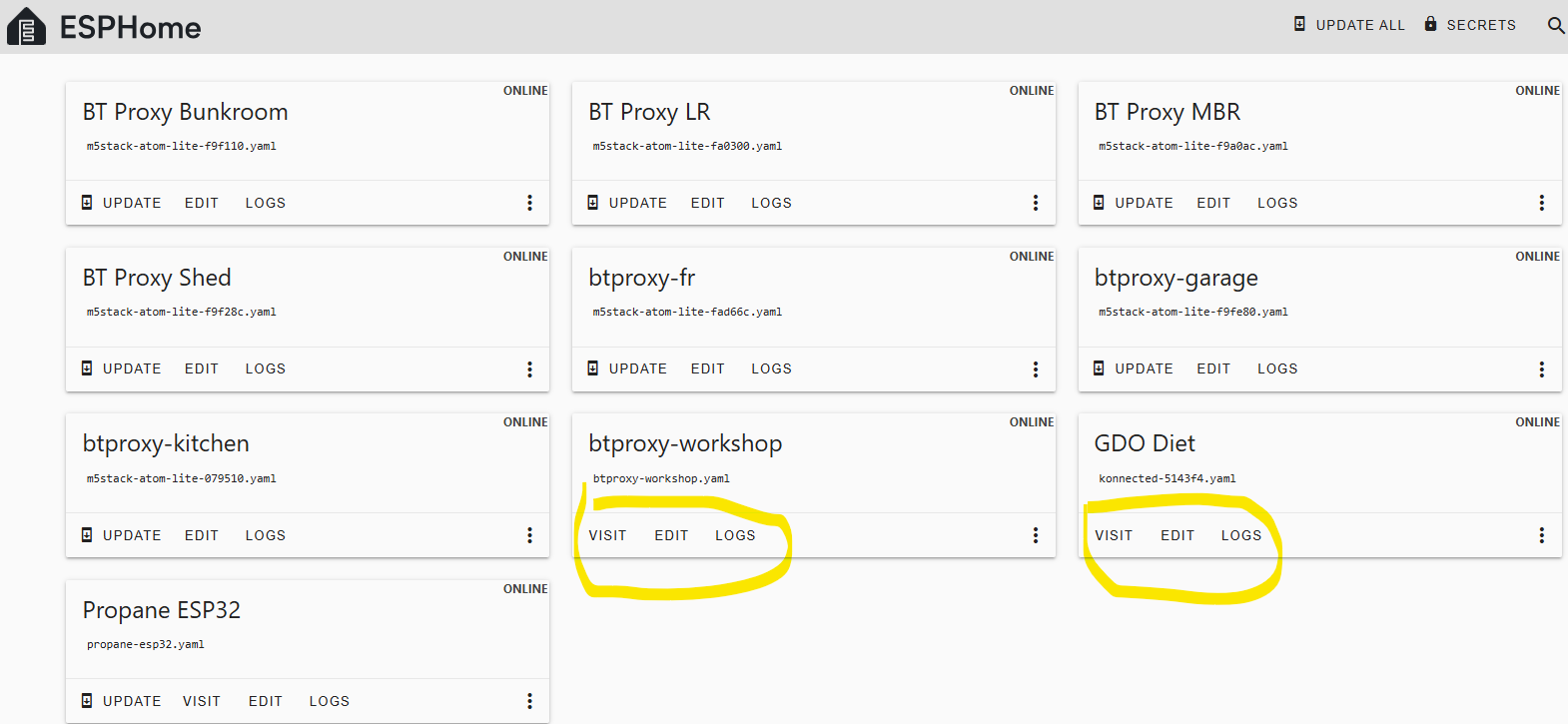Update the btproxy-fr device
The height and width of the screenshot is (724, 1568).
coord(627,368)
